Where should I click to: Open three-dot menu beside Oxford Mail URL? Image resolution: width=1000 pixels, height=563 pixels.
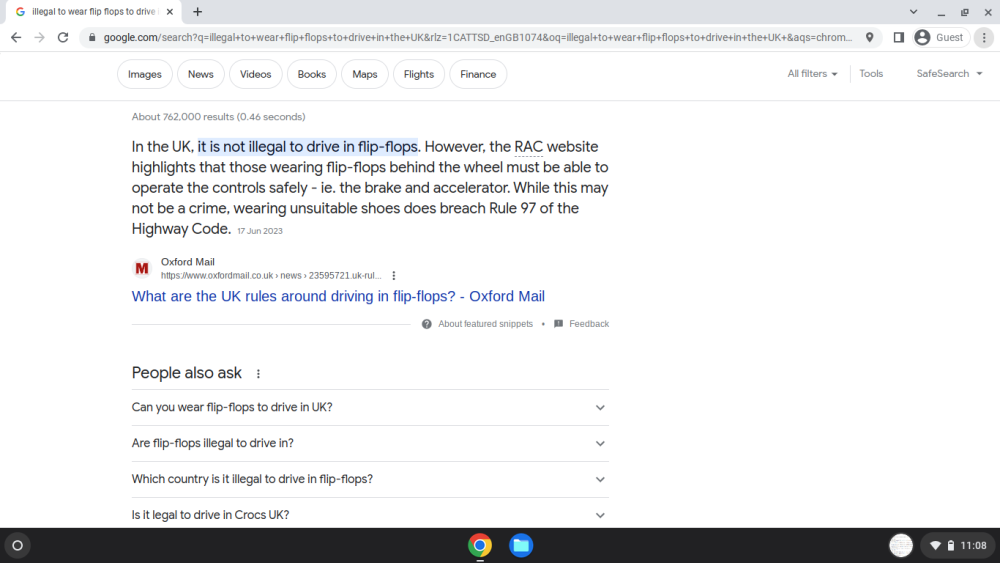393,275
